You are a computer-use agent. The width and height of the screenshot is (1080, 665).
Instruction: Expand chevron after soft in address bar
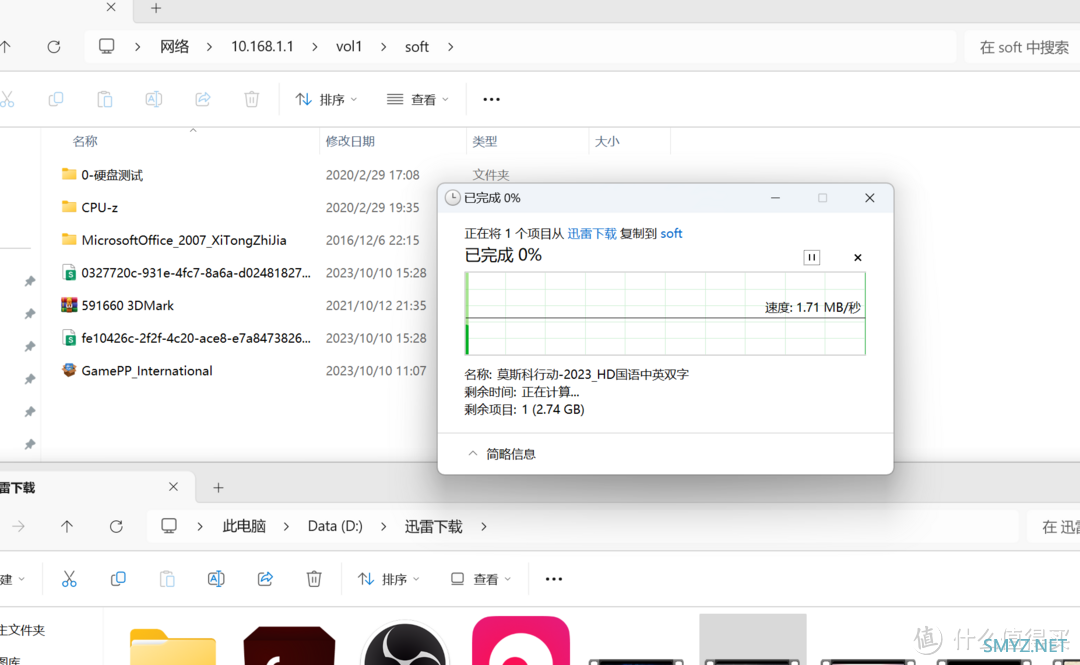click(x=450, y=47)
